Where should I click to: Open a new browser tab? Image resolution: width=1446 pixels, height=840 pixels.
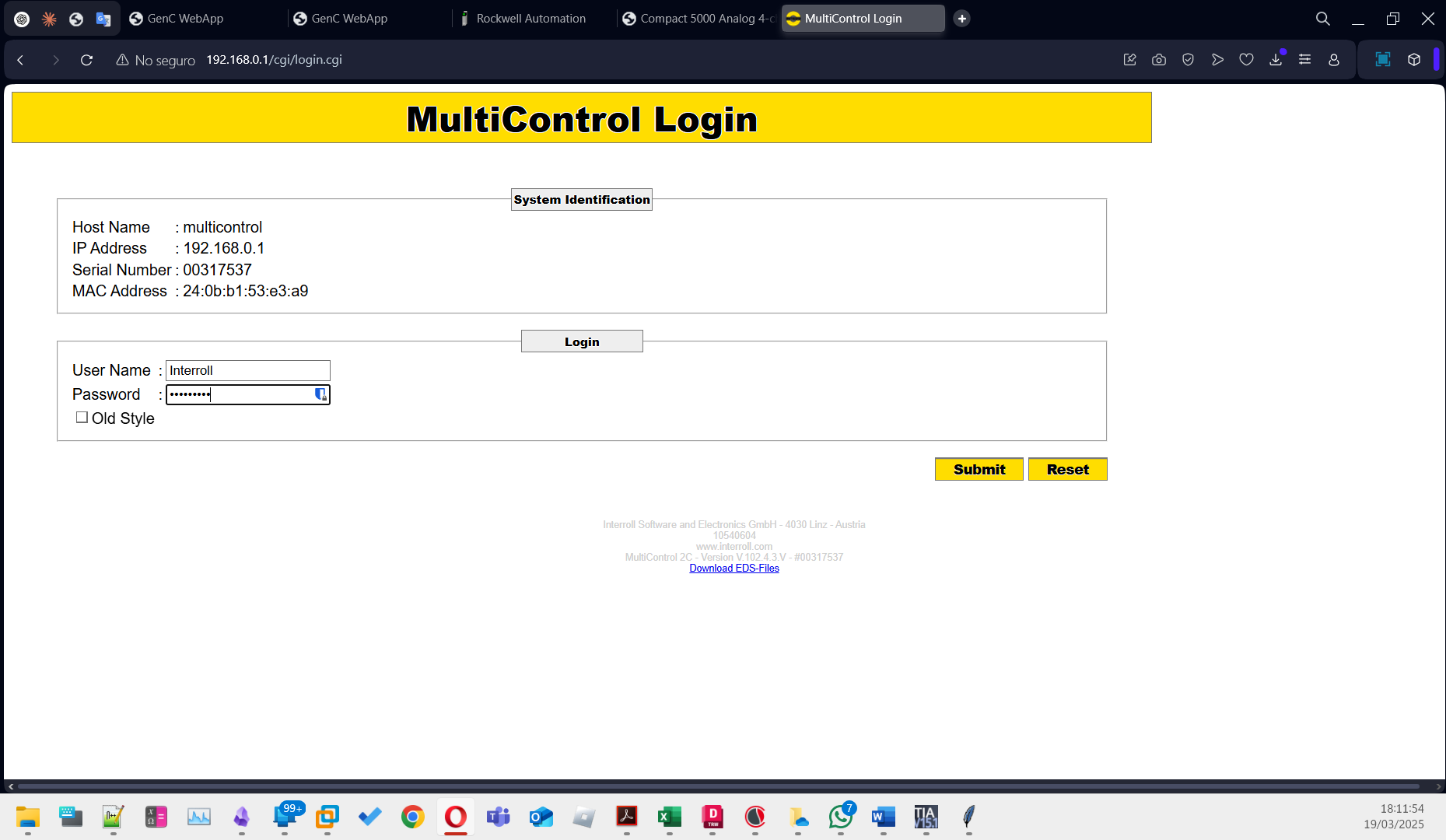pos(961,19)
